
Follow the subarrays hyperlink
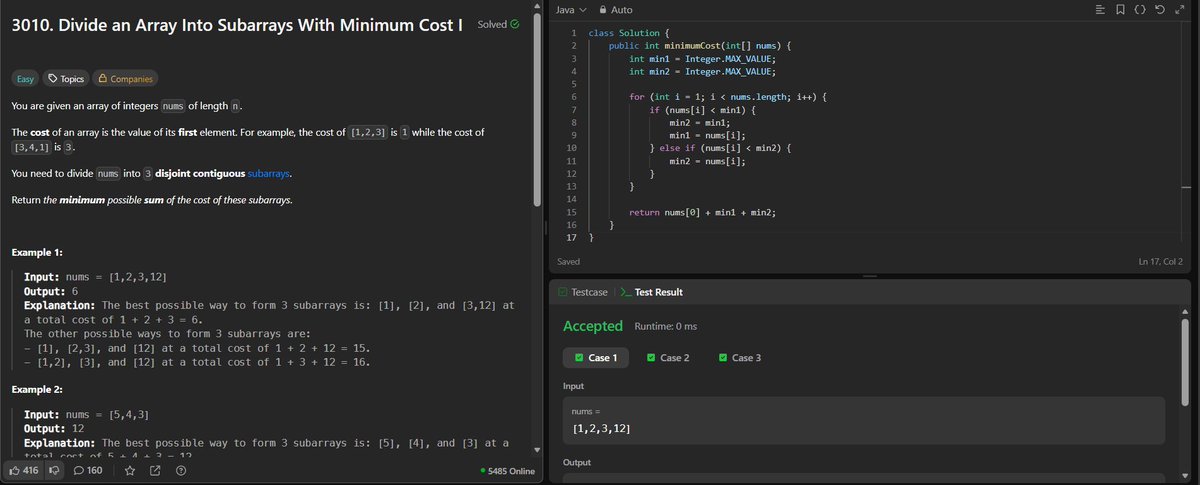[x=269, y=173]
